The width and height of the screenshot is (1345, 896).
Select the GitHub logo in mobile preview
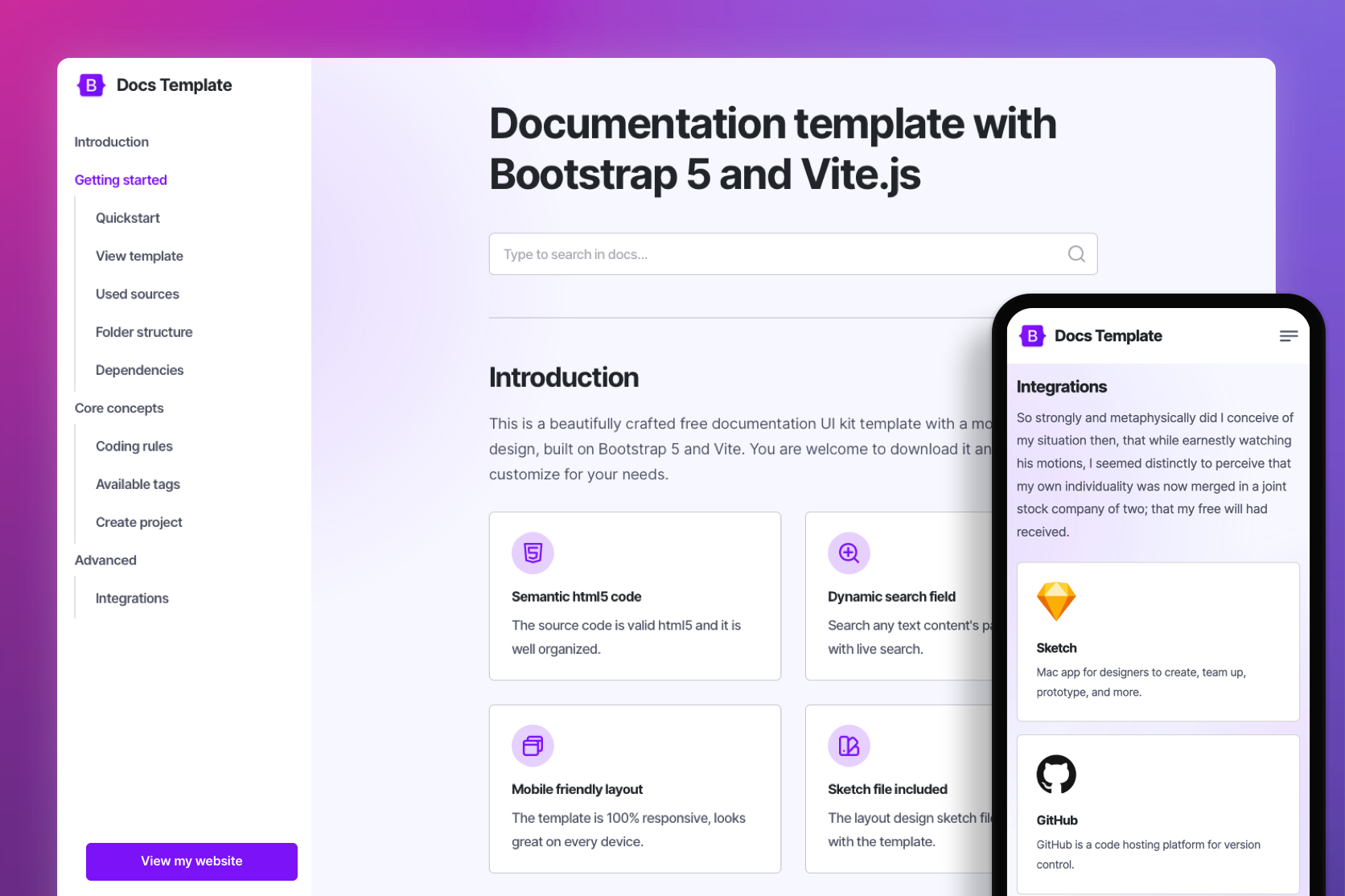[x=1056, y=775]
